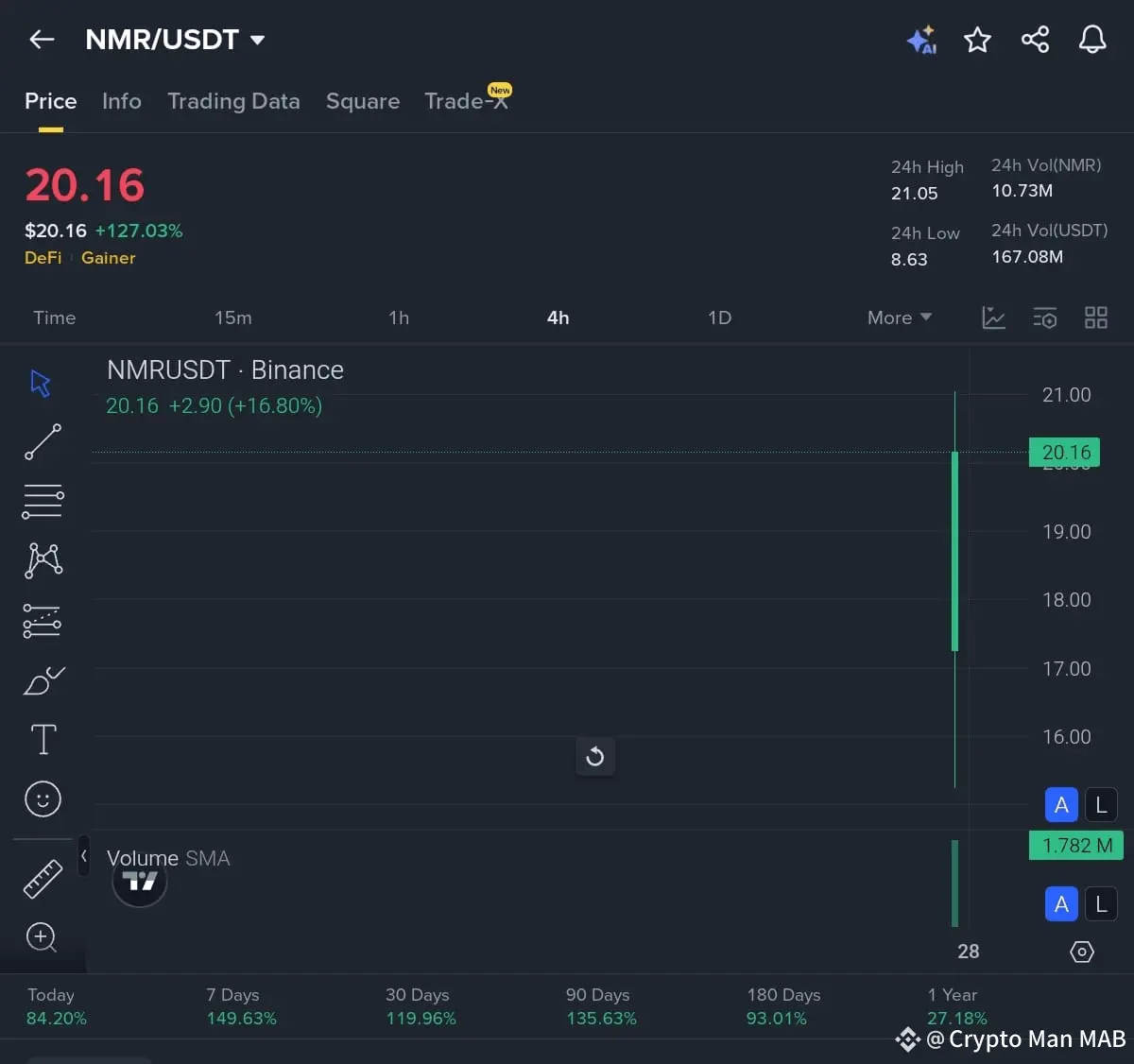Toggle auto scale A on price chart
Image resolution: width=1134 pixels, height=1064 pixels.
pyautogui.click(x=1061, y=805)
